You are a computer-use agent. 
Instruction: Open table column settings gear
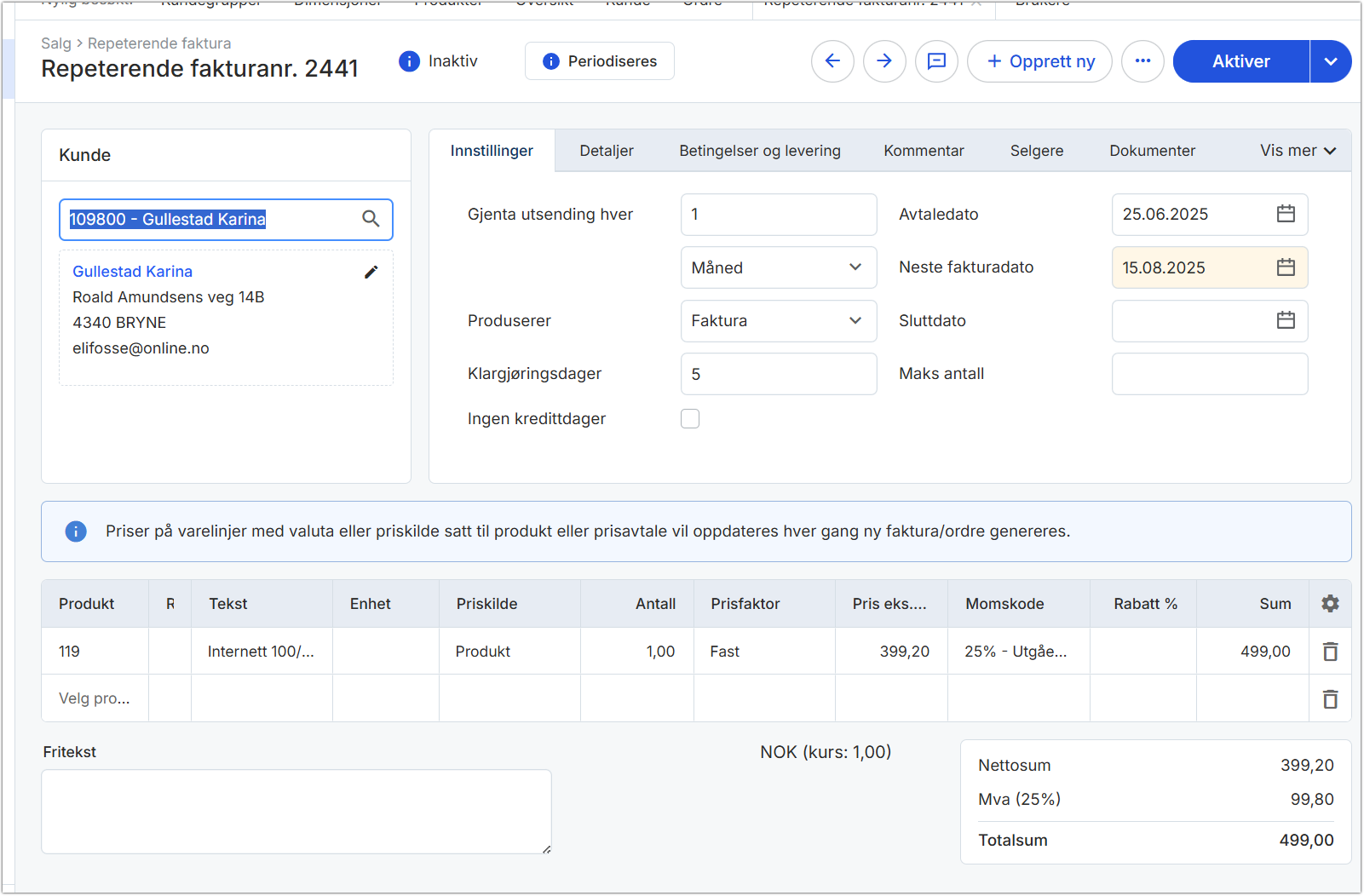click(1330, 604)
